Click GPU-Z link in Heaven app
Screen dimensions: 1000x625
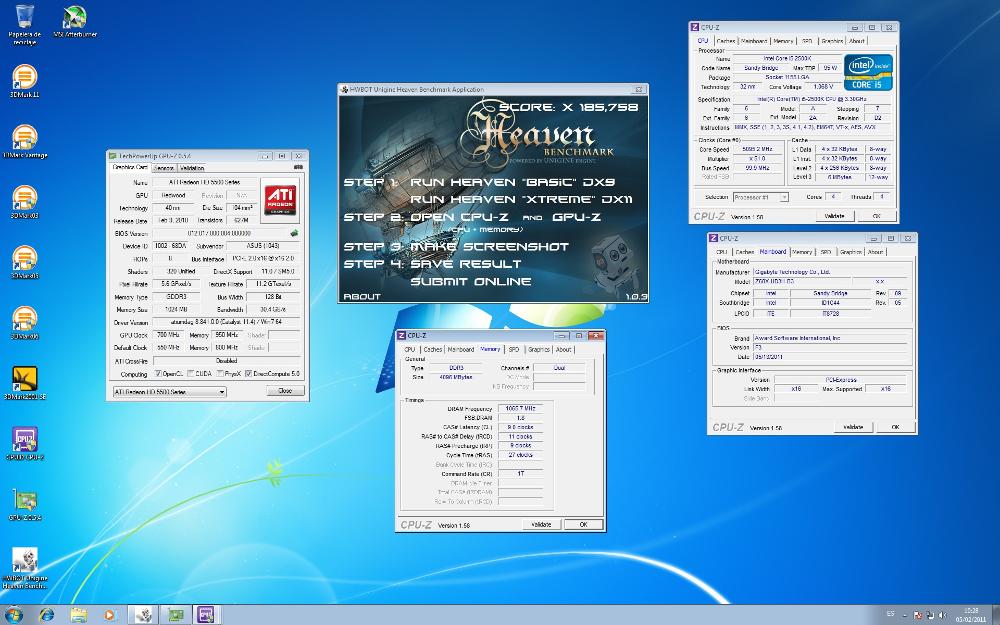(x=577, y=217)
